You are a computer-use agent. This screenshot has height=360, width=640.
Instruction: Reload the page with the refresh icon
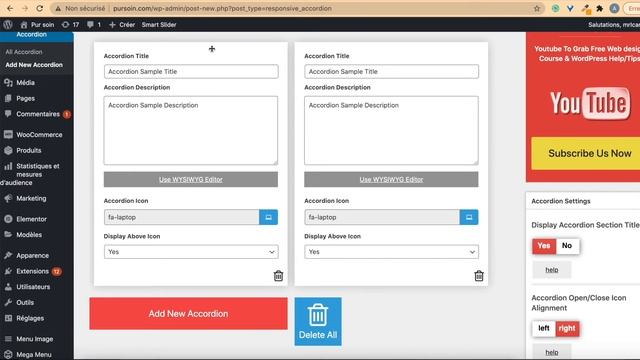coord(40,8)
